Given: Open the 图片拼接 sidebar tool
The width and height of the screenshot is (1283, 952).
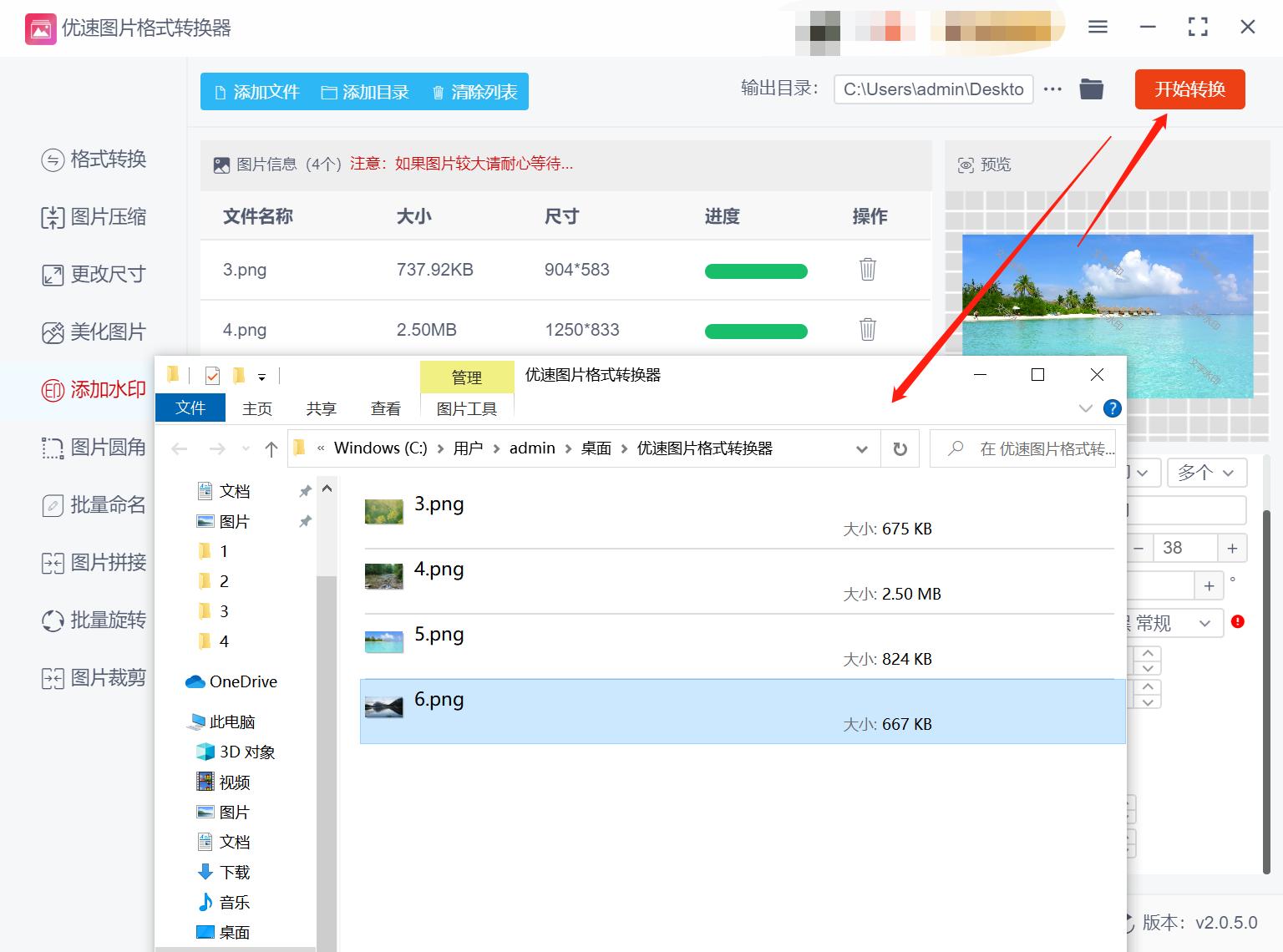Looking at the screenshot, I should click(94, 562).
